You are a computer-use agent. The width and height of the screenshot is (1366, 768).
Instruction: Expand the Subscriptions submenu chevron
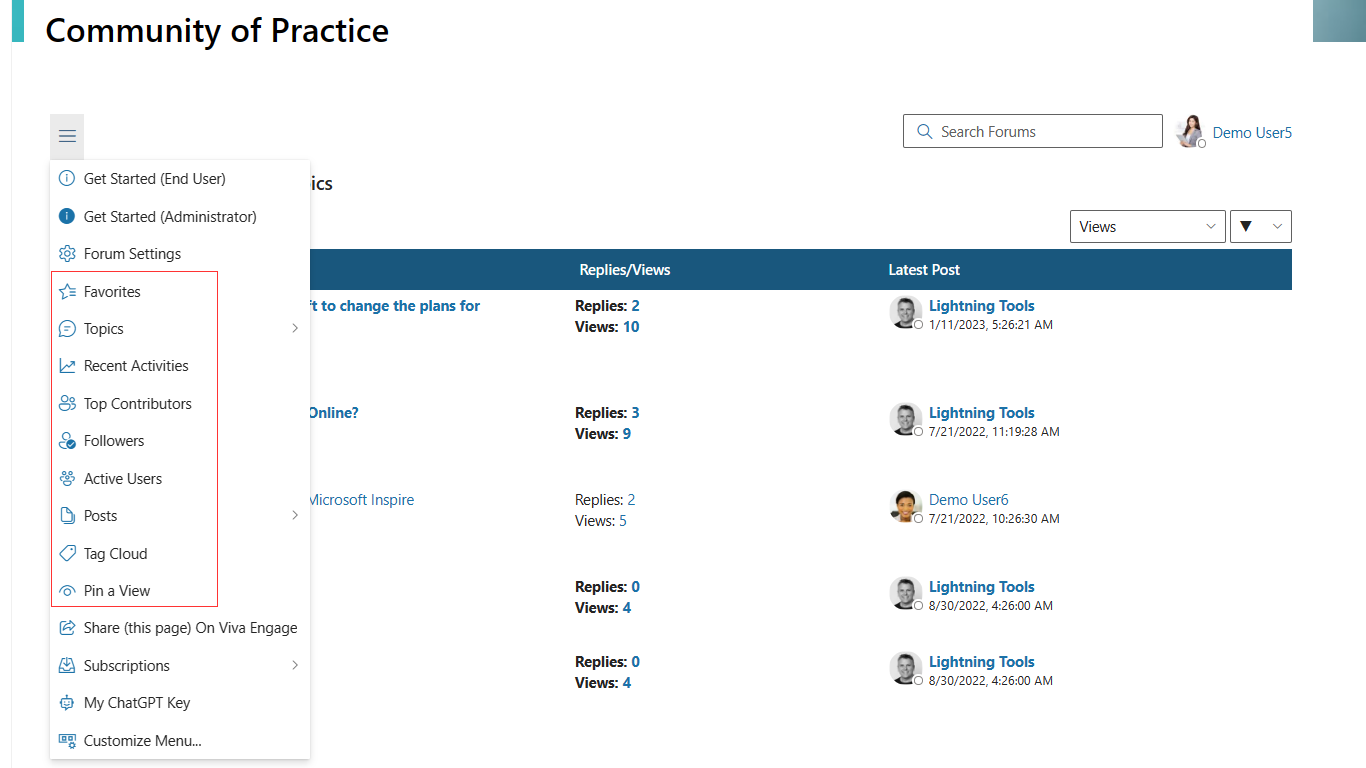(295, 666)
